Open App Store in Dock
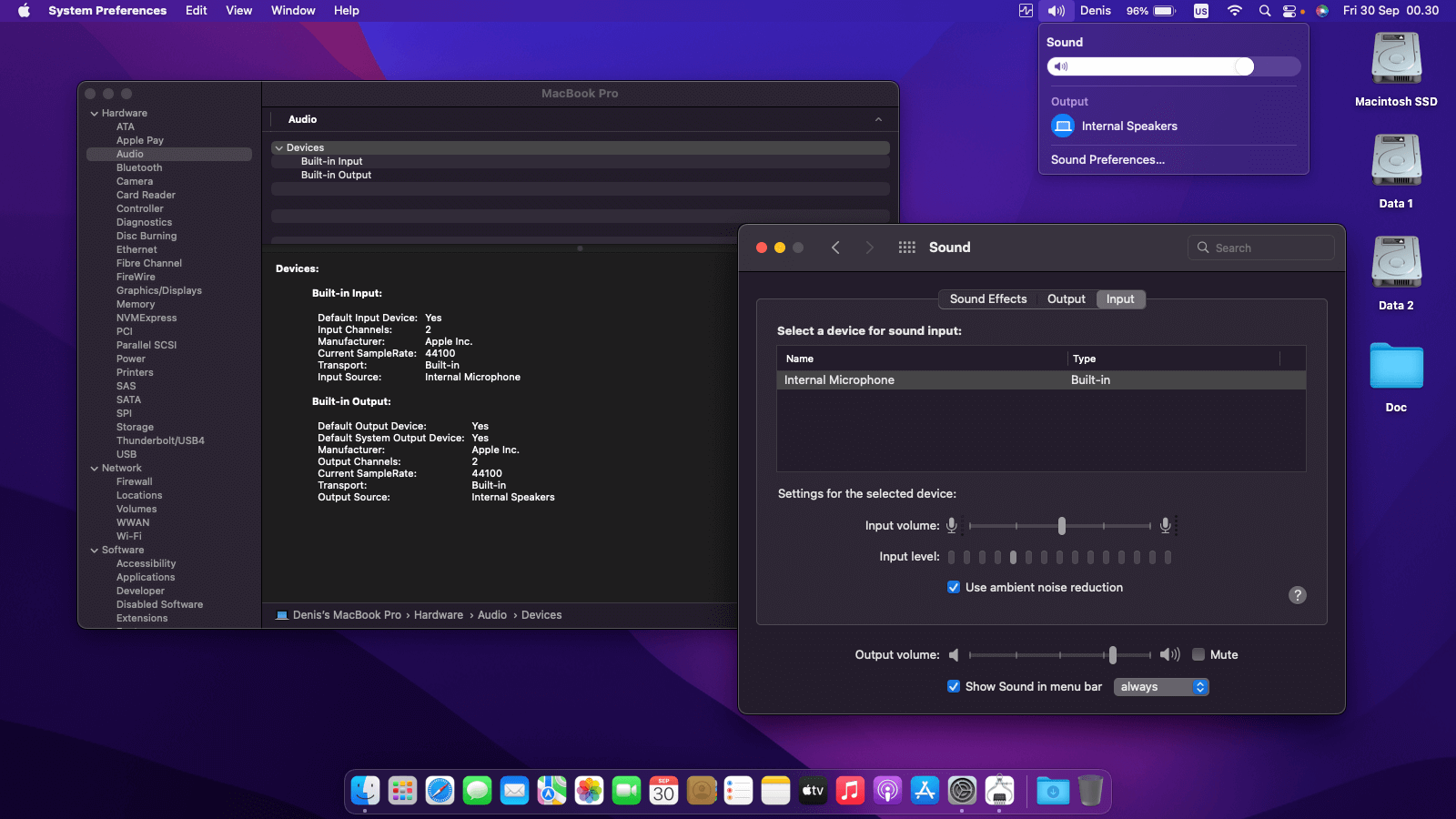 coord(925,791)
